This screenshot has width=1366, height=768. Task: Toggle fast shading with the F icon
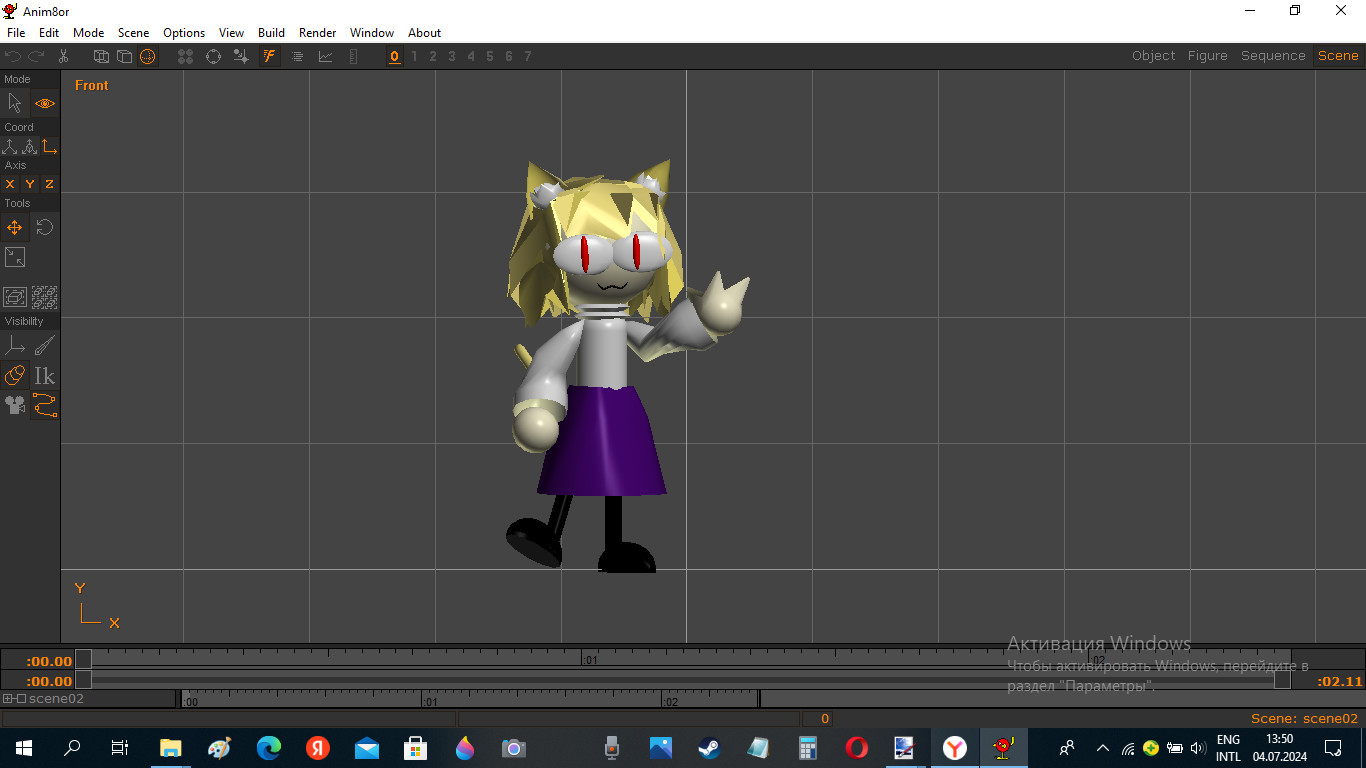pos(268,56)
